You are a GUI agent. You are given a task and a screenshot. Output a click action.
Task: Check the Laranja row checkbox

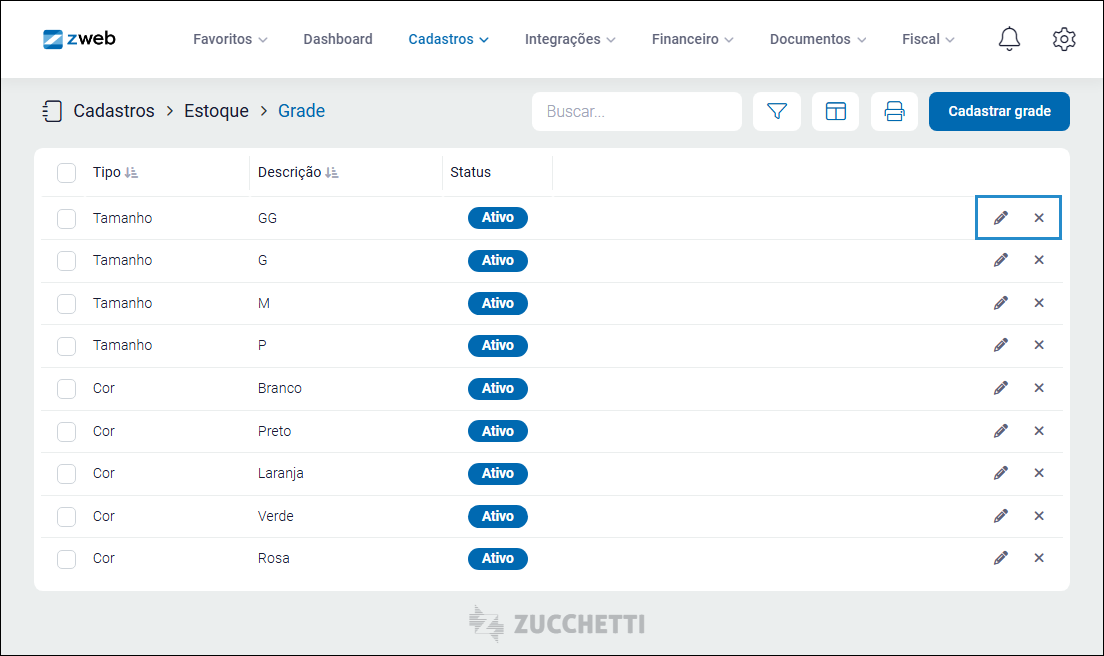pos(66,474)
